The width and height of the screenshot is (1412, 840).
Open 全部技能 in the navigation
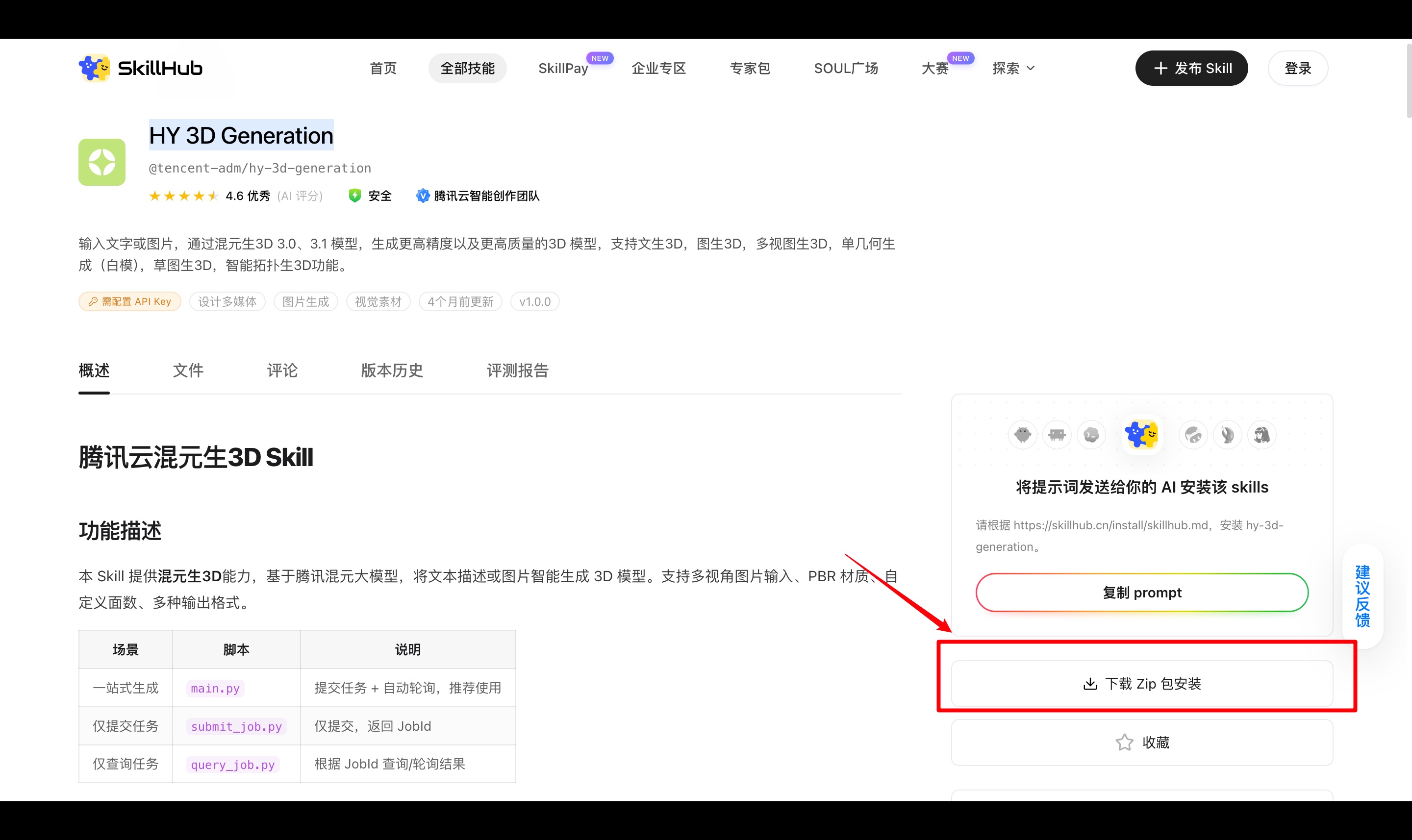pyautogui.click(x=468, y=69)
